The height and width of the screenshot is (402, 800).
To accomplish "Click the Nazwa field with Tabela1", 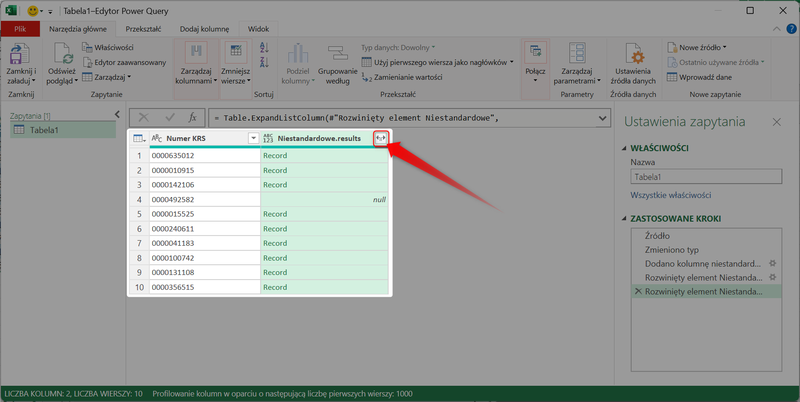I will (x=706, y=177).
